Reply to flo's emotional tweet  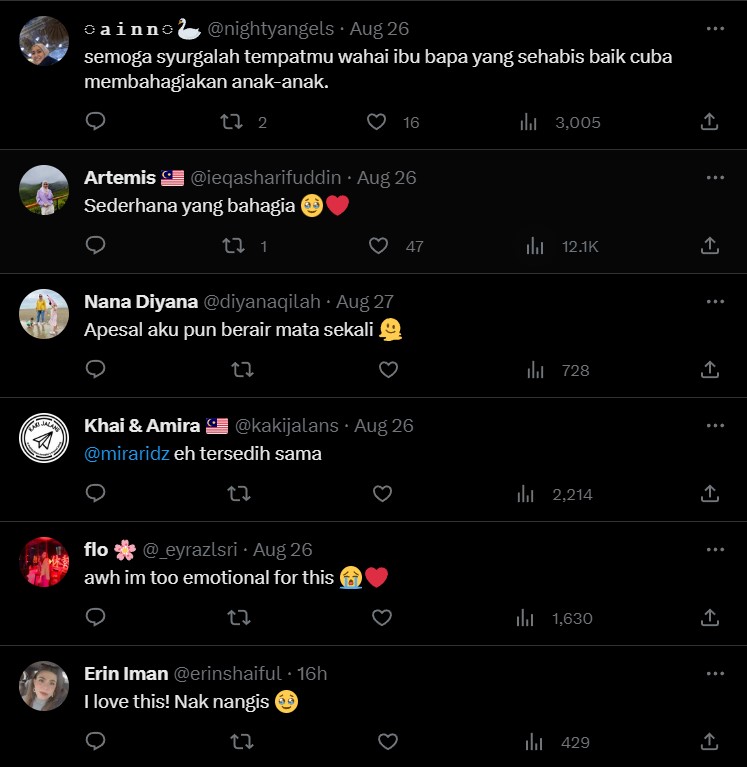(96, 618)
